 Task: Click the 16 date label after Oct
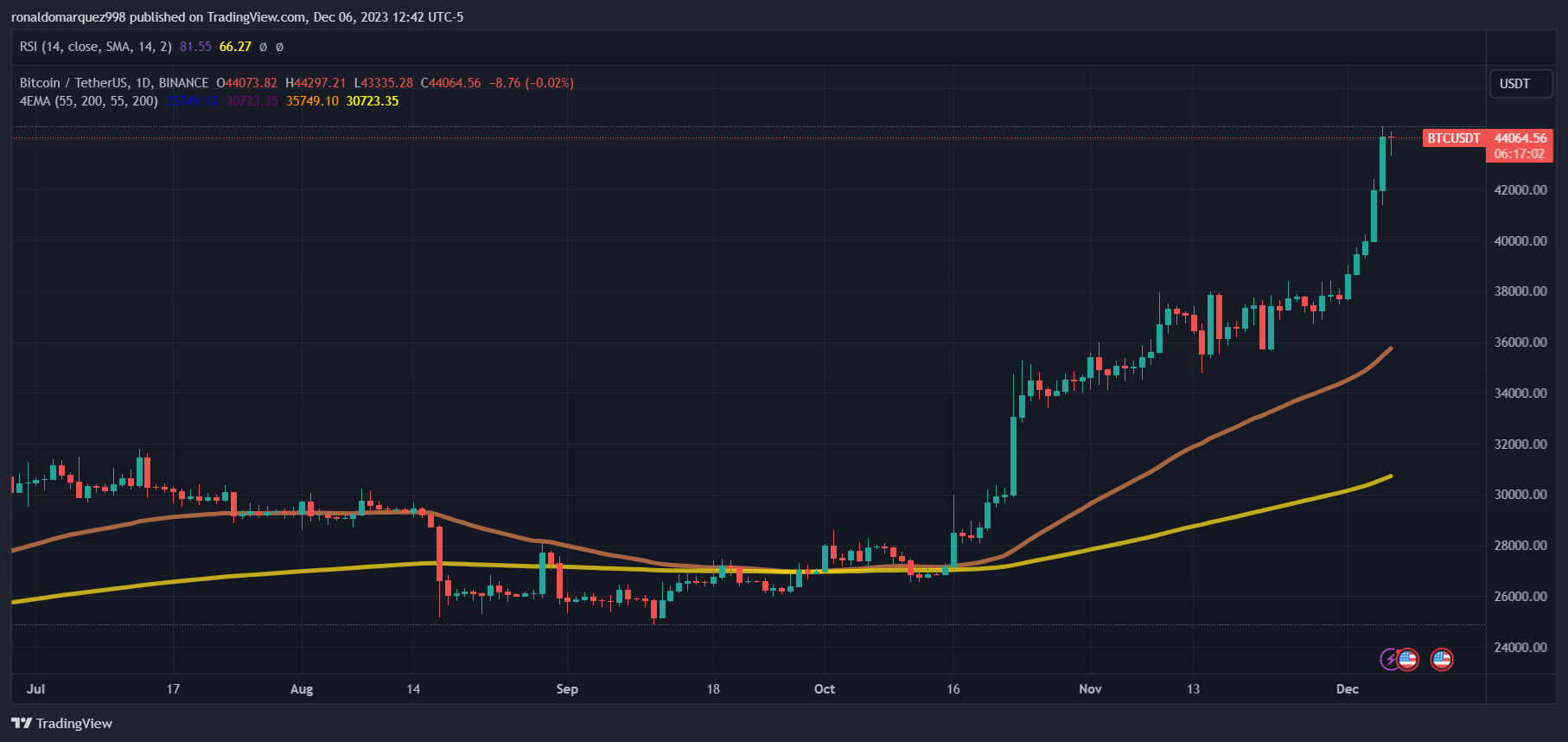[953, 689]
